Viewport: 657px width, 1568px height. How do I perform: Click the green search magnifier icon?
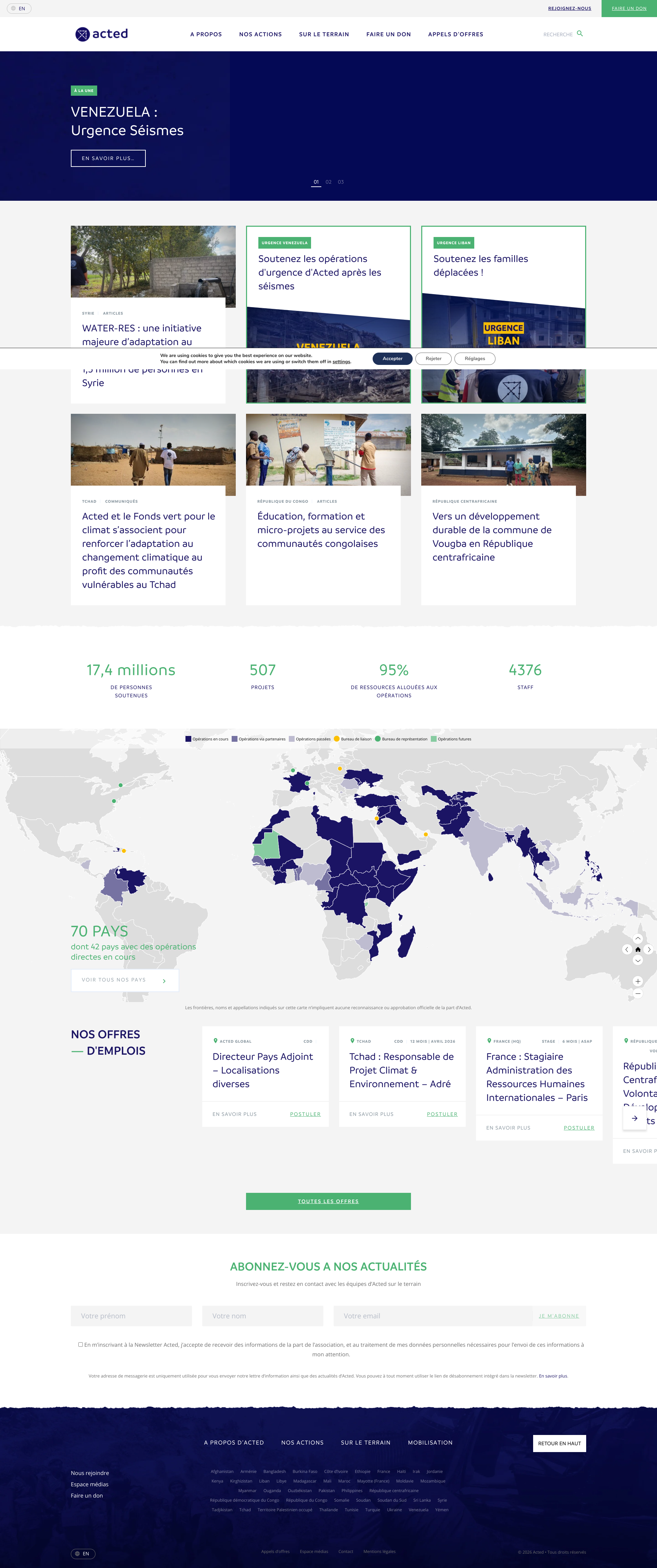coord(580,34)
